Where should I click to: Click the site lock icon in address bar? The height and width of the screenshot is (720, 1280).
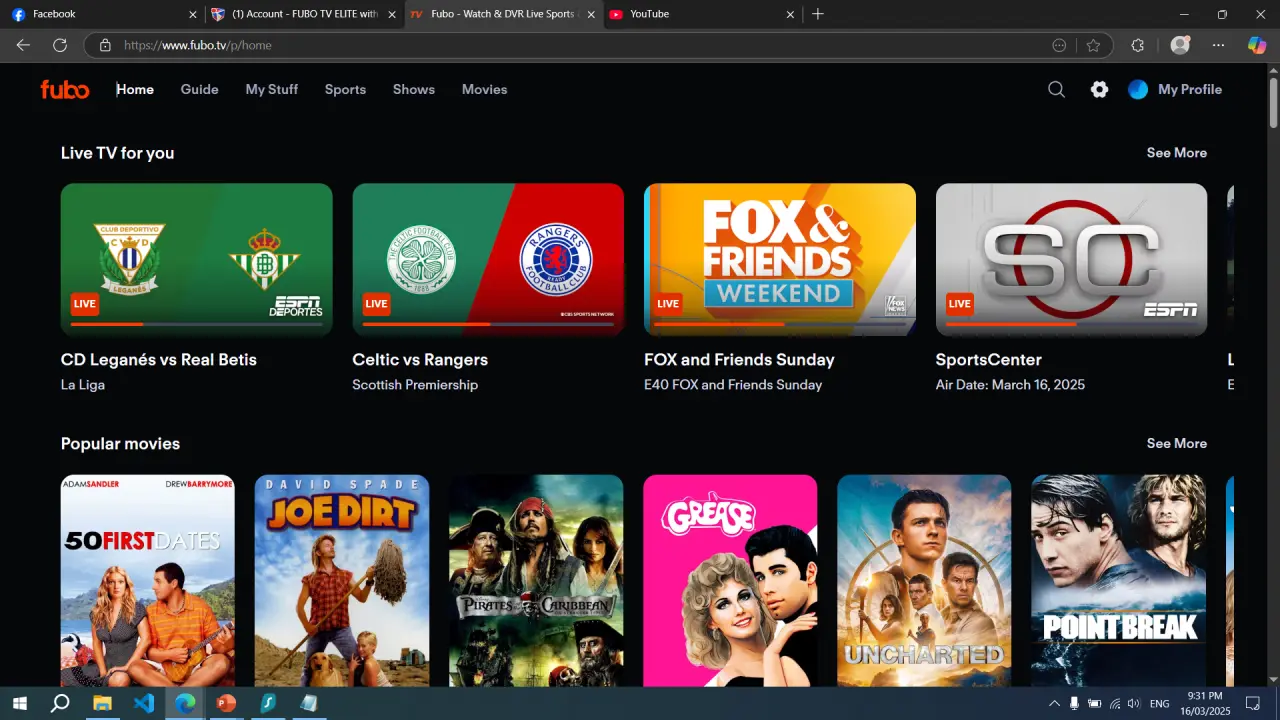(105, 45)
